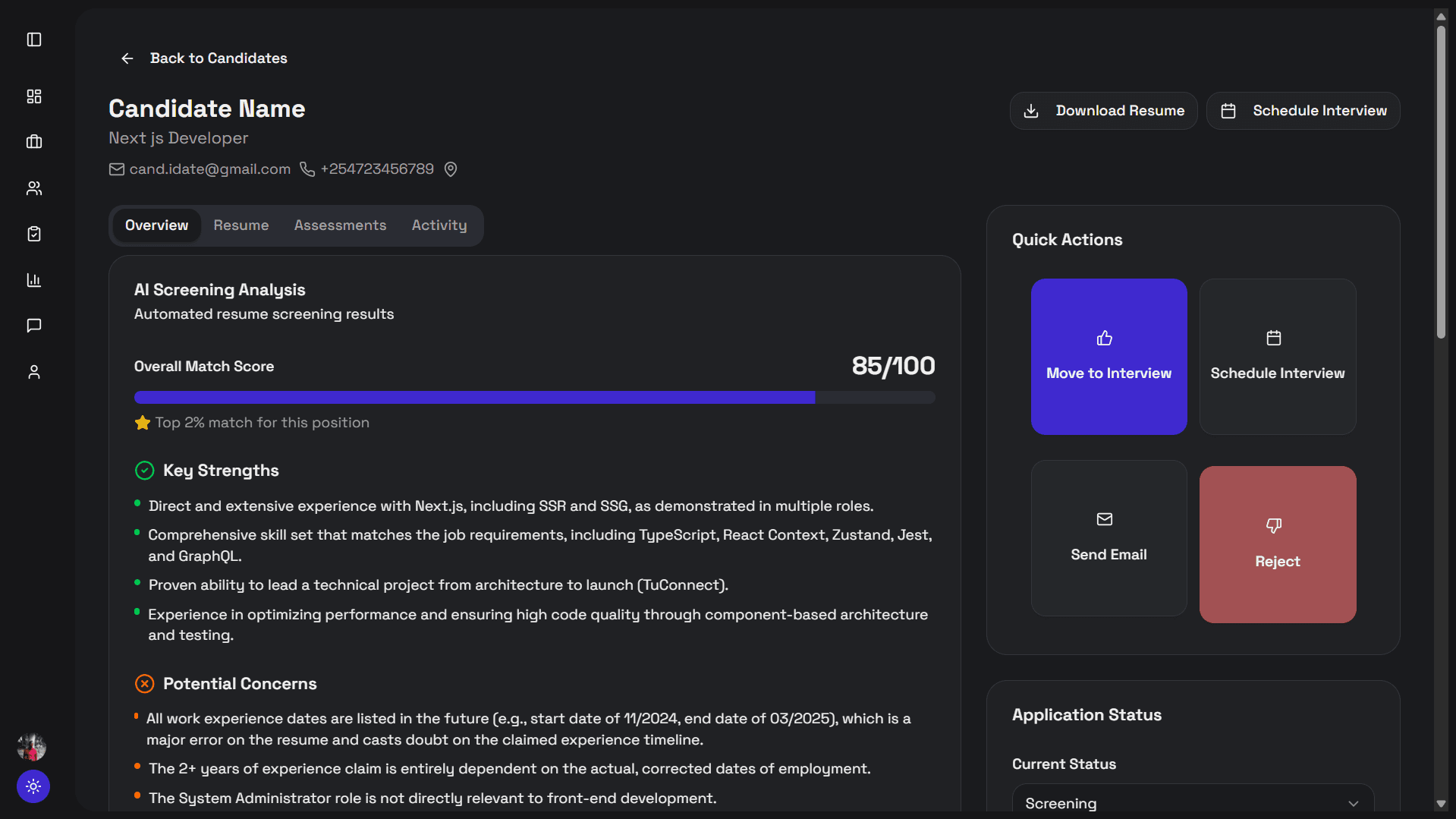Image resolution: width=1456 pixels, height=819 pixels.
Task: Collapse the sidebar panel
Action: [33, 39]
